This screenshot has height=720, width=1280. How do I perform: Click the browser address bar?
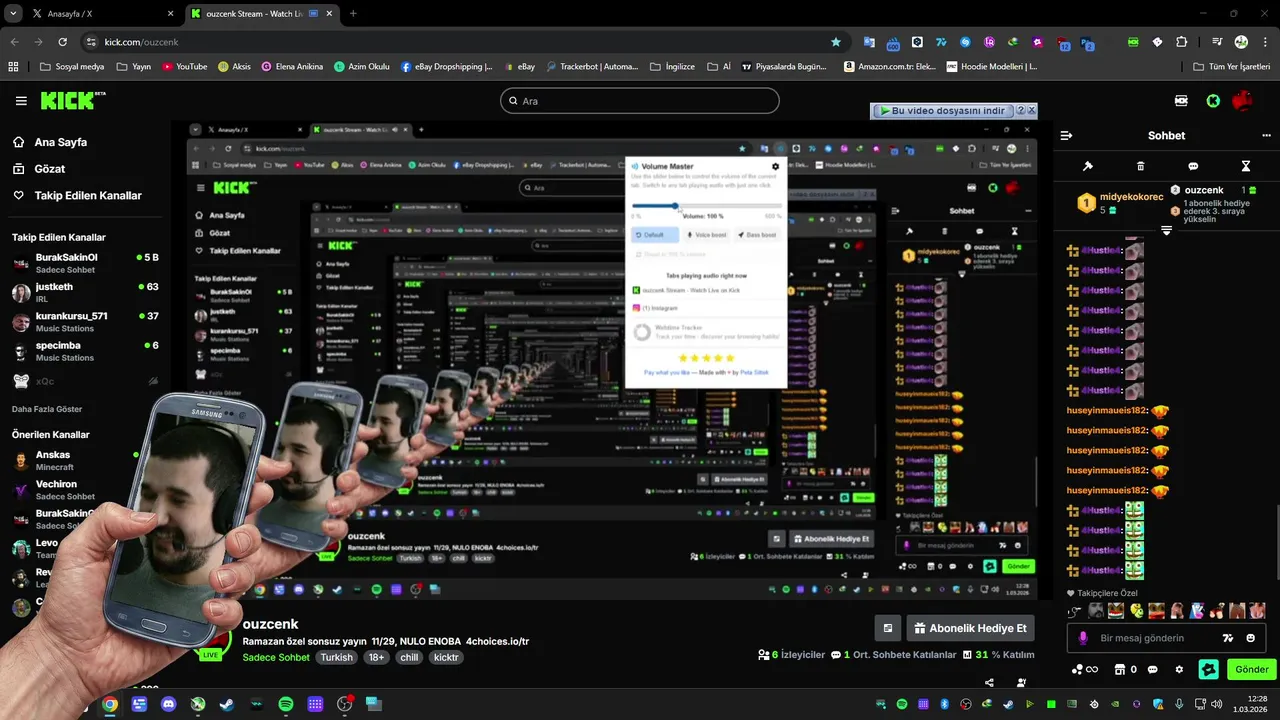pos(464,42)
